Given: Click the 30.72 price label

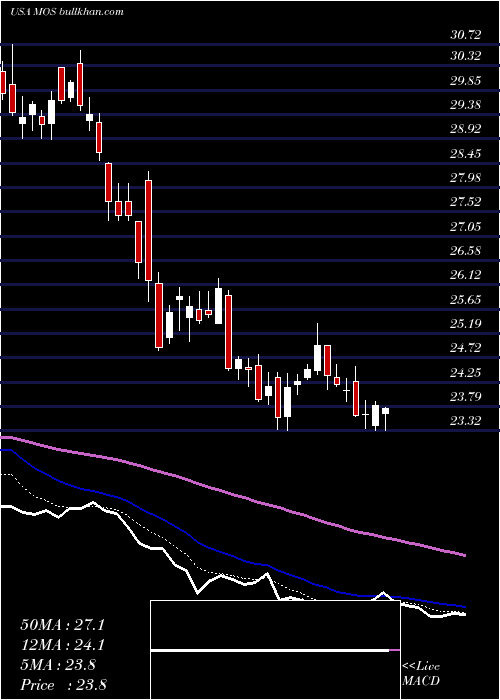Looking at the screenshot, I should click(466, 34).
